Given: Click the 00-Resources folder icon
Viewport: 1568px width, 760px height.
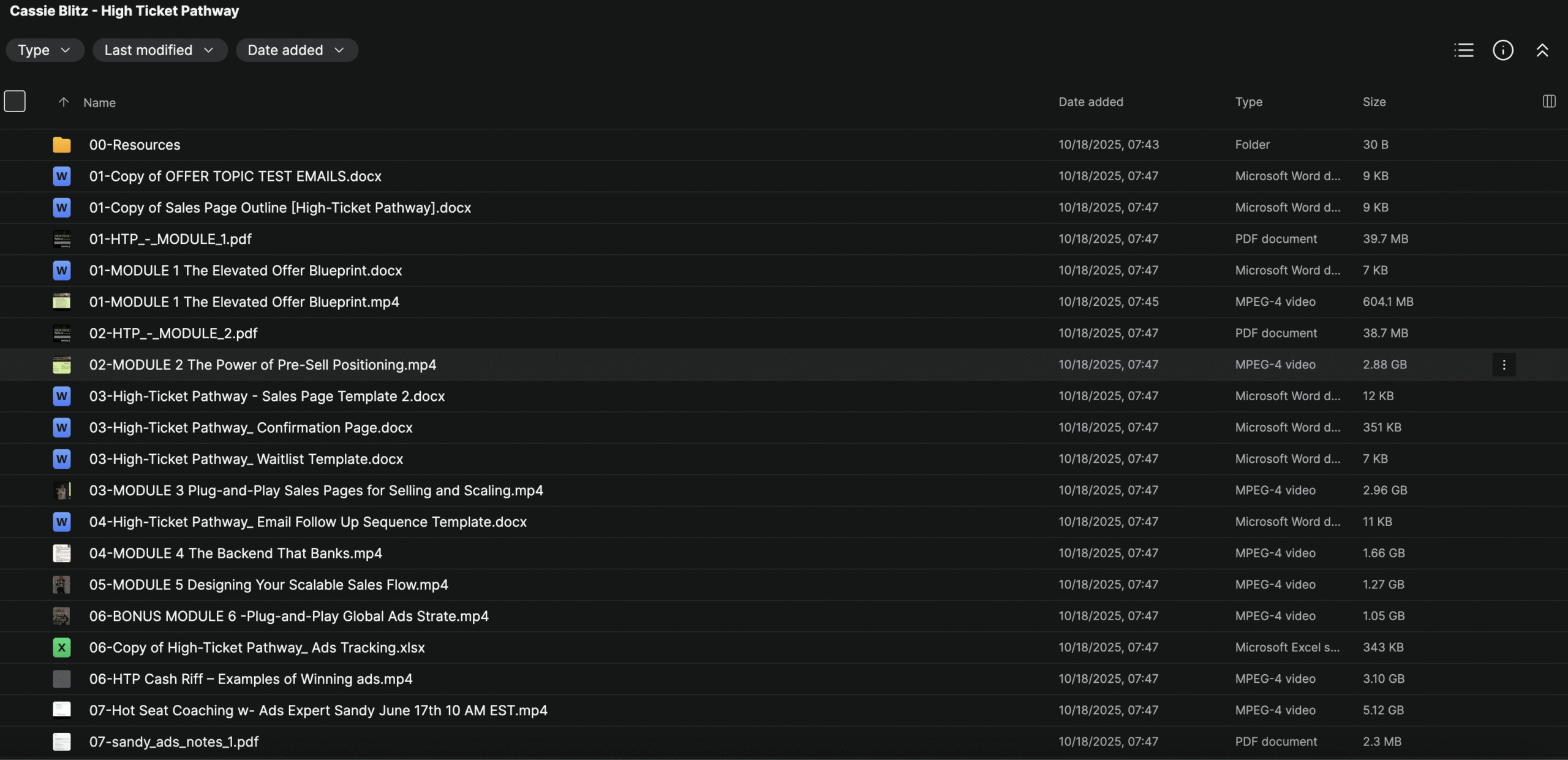Looking at the screenshot, I should coord(61,145).
